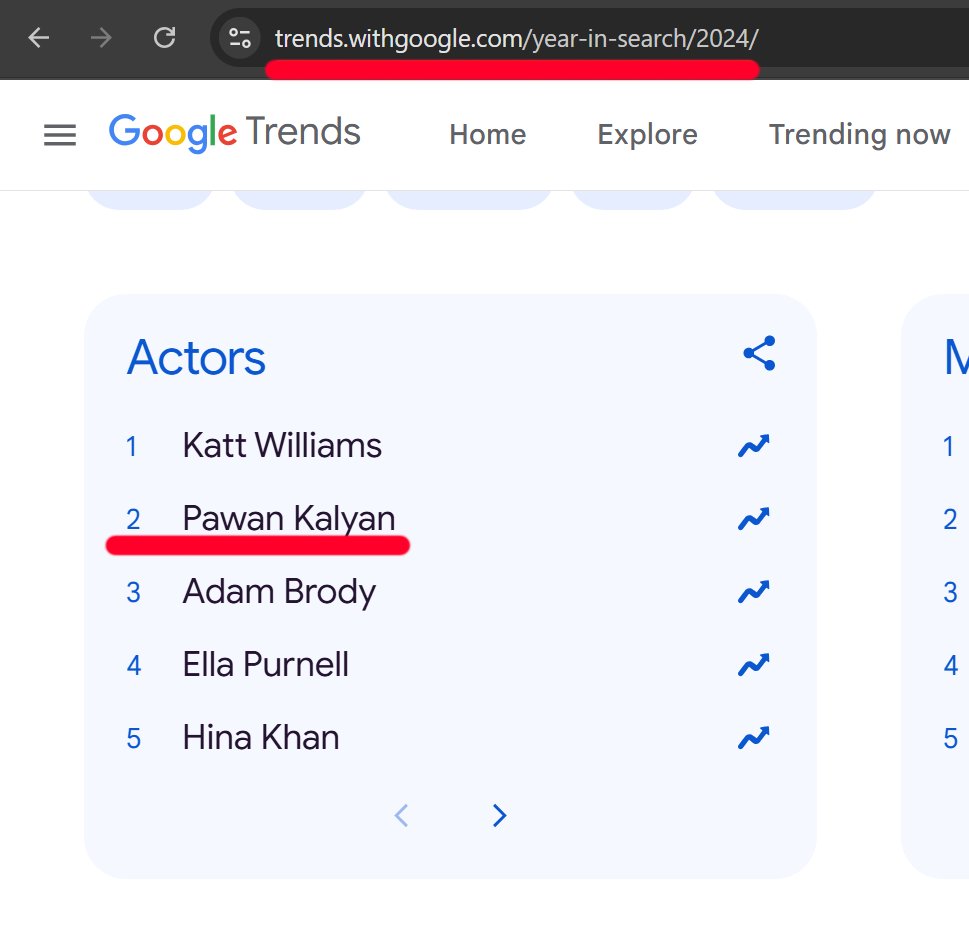This screenshot has height=933, width=969.
Task: Reload the page with the refresh icon
Action: coord(164,38)
